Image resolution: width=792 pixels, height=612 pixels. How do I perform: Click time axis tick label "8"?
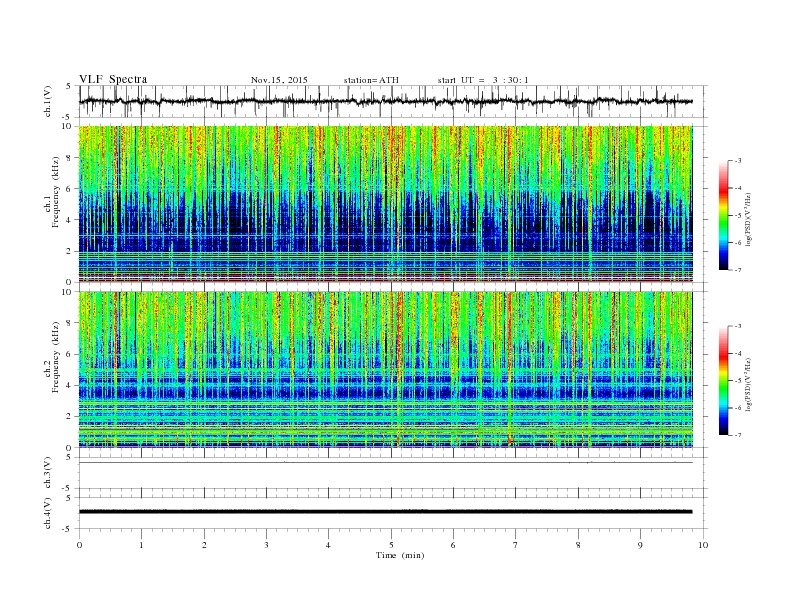[x=578, y=545]
